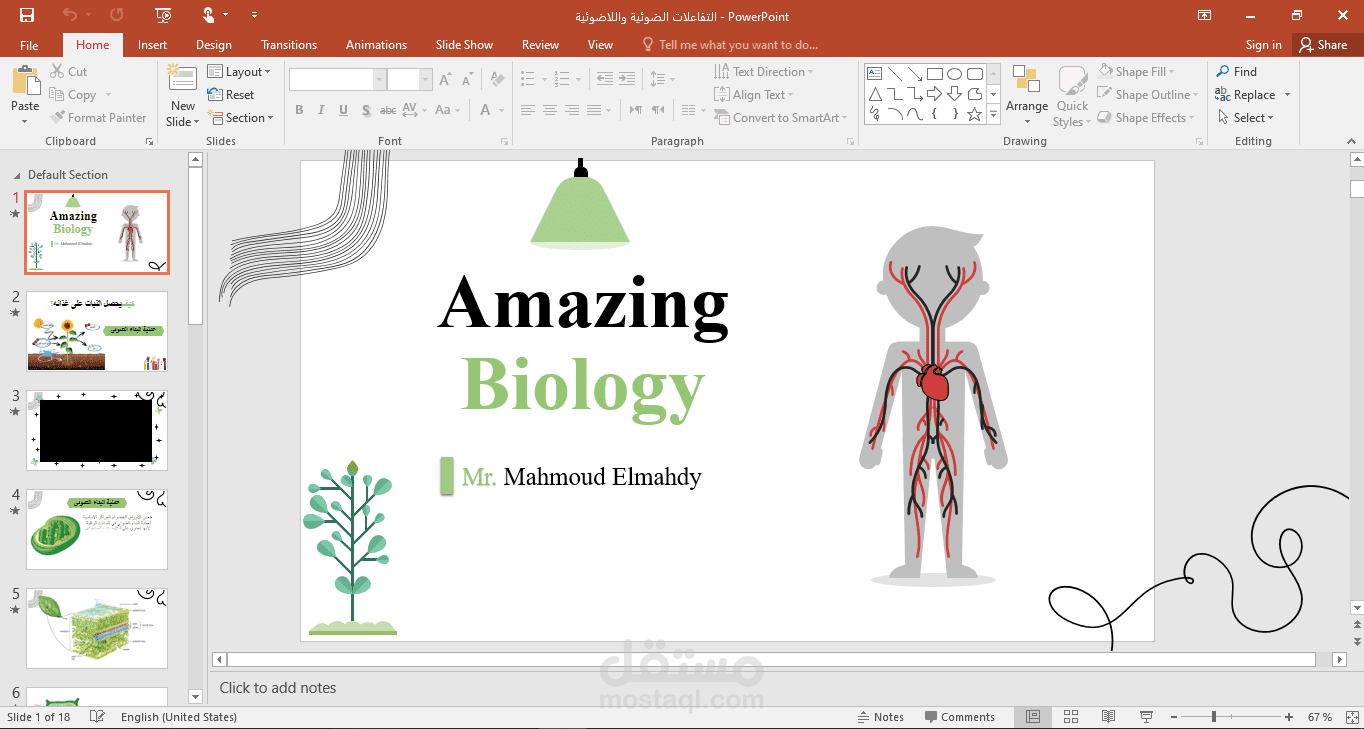Open touch/mouse mode icon
1364x729 pixels.
(x=209, y=15)
